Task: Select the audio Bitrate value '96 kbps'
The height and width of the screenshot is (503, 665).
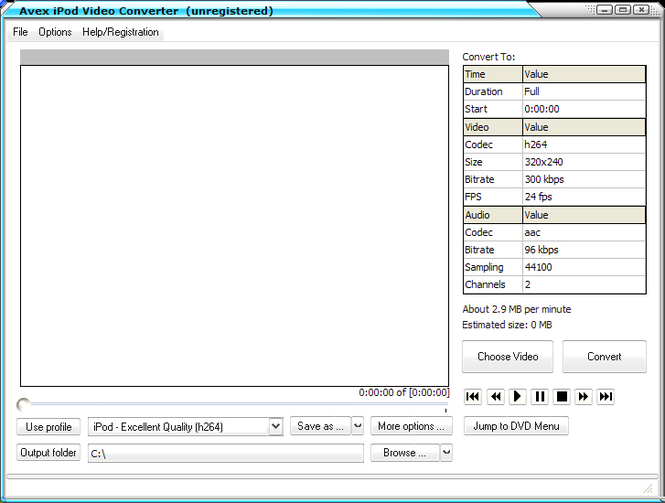Action: [x=584, y=250]
